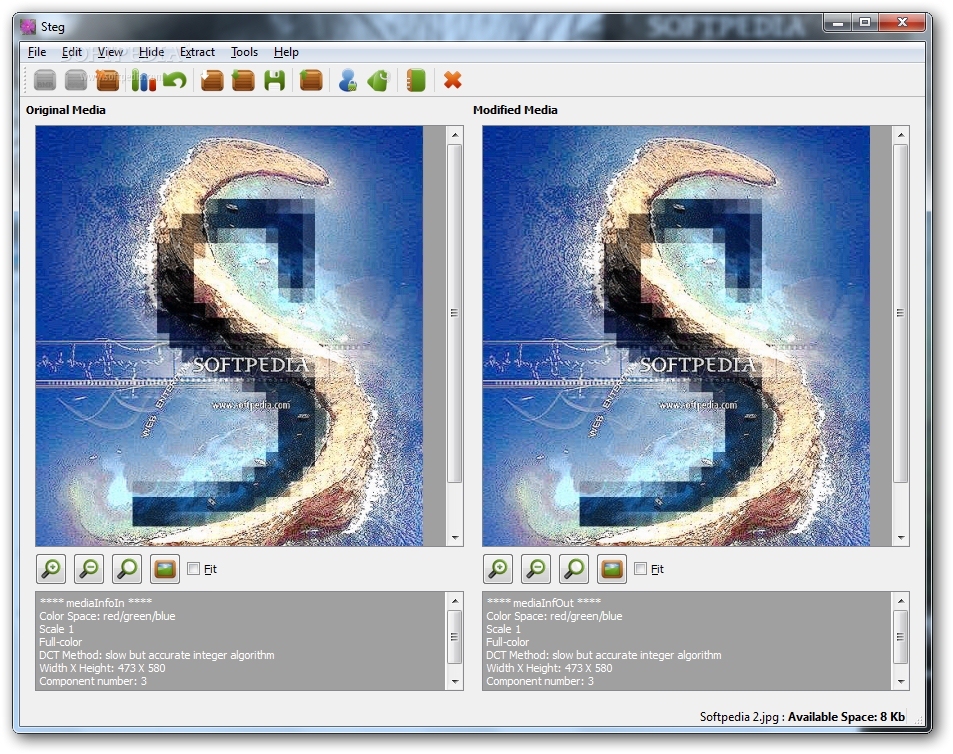Click the '**** mediaInfoIn ****' line
The height and width of the screenshot is (754, 953).
coord(95,603)
